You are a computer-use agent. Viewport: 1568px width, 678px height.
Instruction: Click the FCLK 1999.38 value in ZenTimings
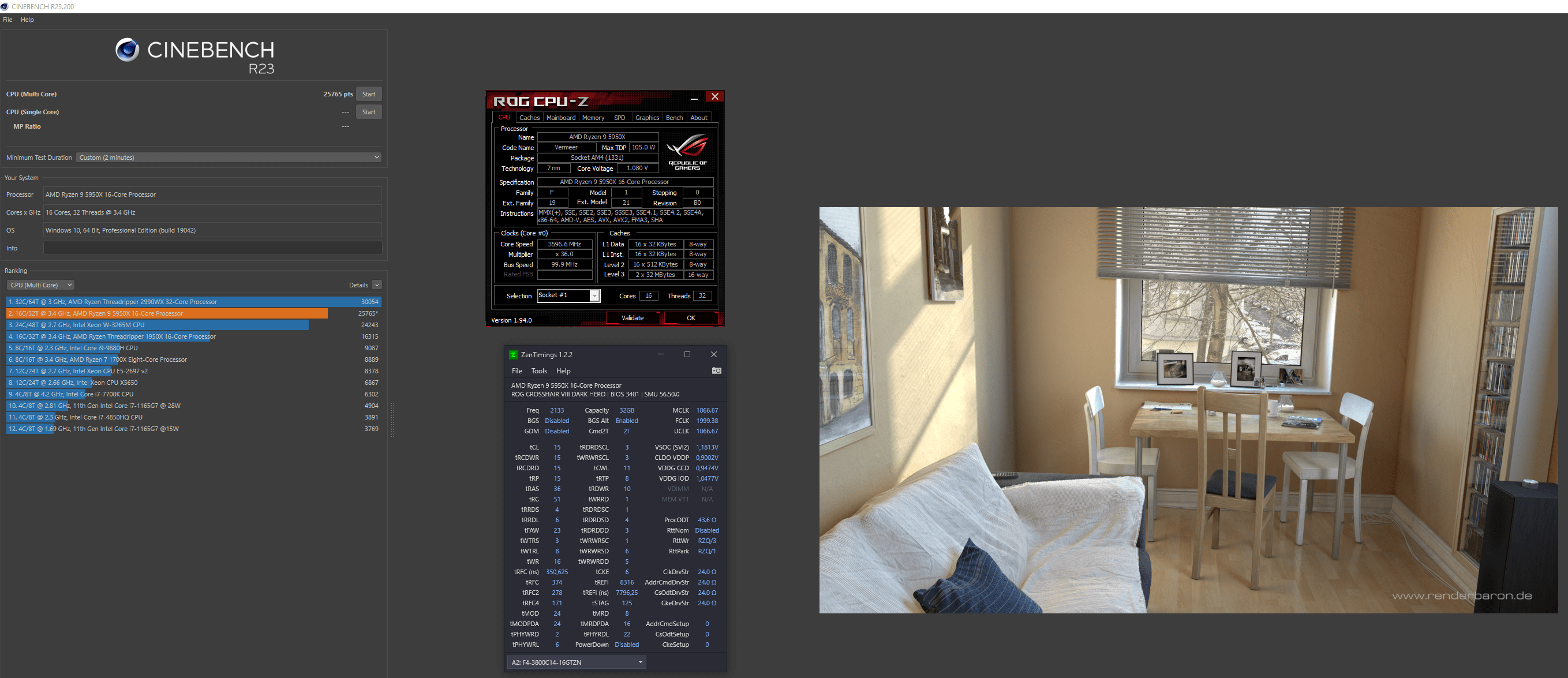pyautogui.click(x=707, y=421)
